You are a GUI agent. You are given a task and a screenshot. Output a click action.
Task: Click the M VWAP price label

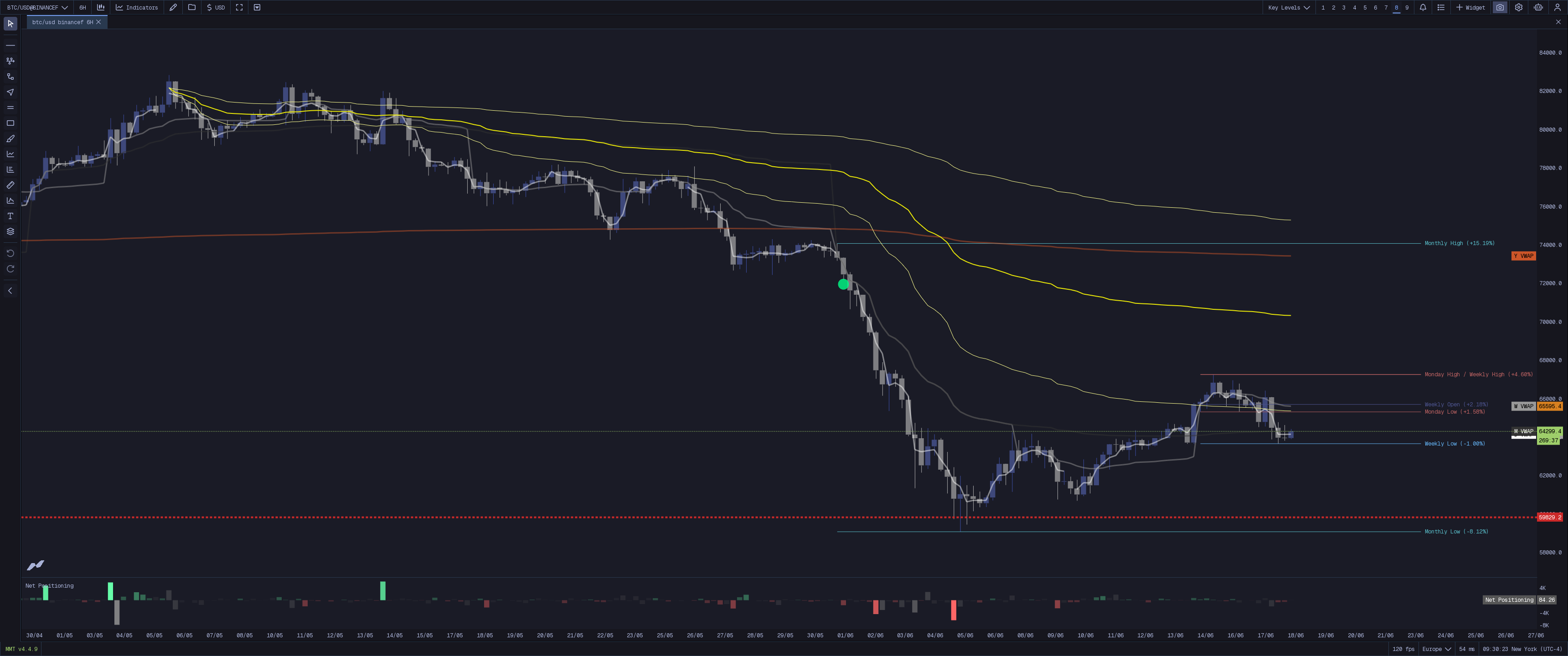(1523, 431)
